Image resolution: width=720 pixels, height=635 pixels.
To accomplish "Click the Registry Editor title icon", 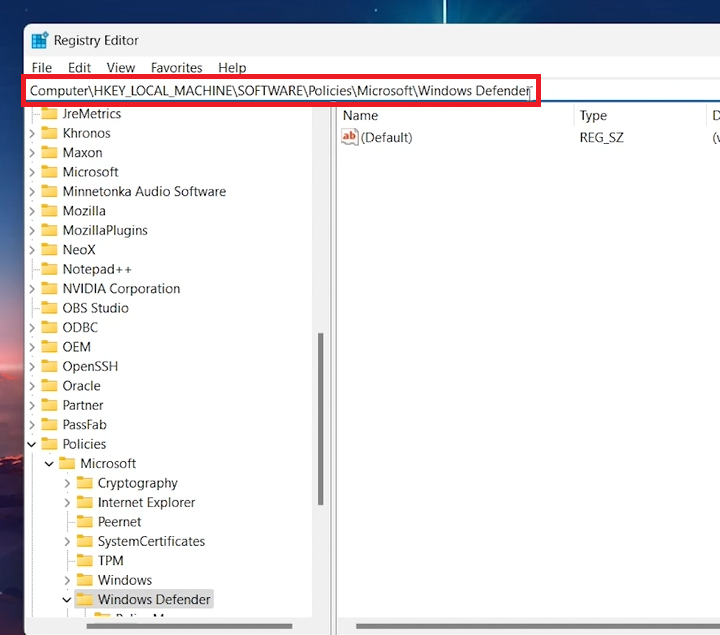I will point(39,40).
